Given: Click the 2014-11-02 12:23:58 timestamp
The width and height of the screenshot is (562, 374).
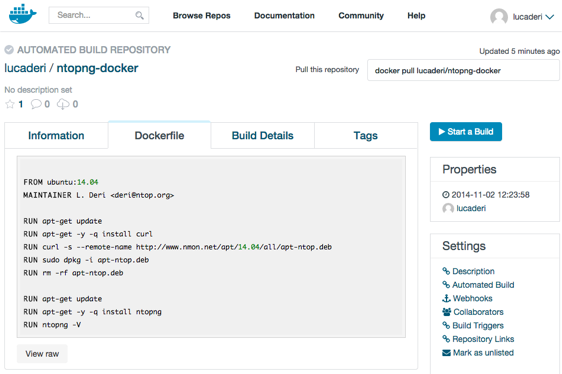Looking at the screenshot, I should pyautogui.click(x=490, y=195).
